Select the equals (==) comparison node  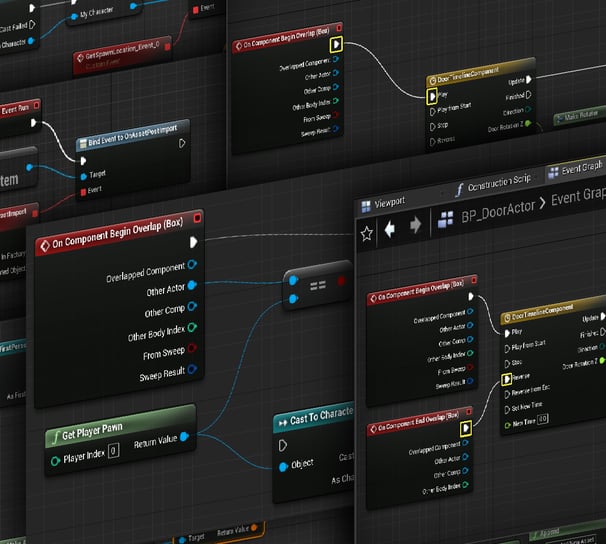click(x=318, y=286)
